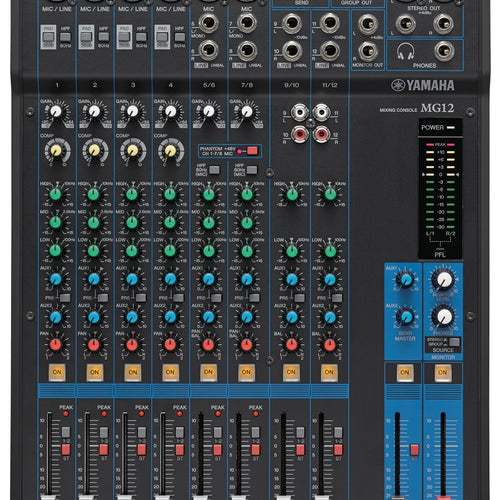Click the white RCA jack for channel 11
This screenshot has height=500, width=500.
pos(321,112)
